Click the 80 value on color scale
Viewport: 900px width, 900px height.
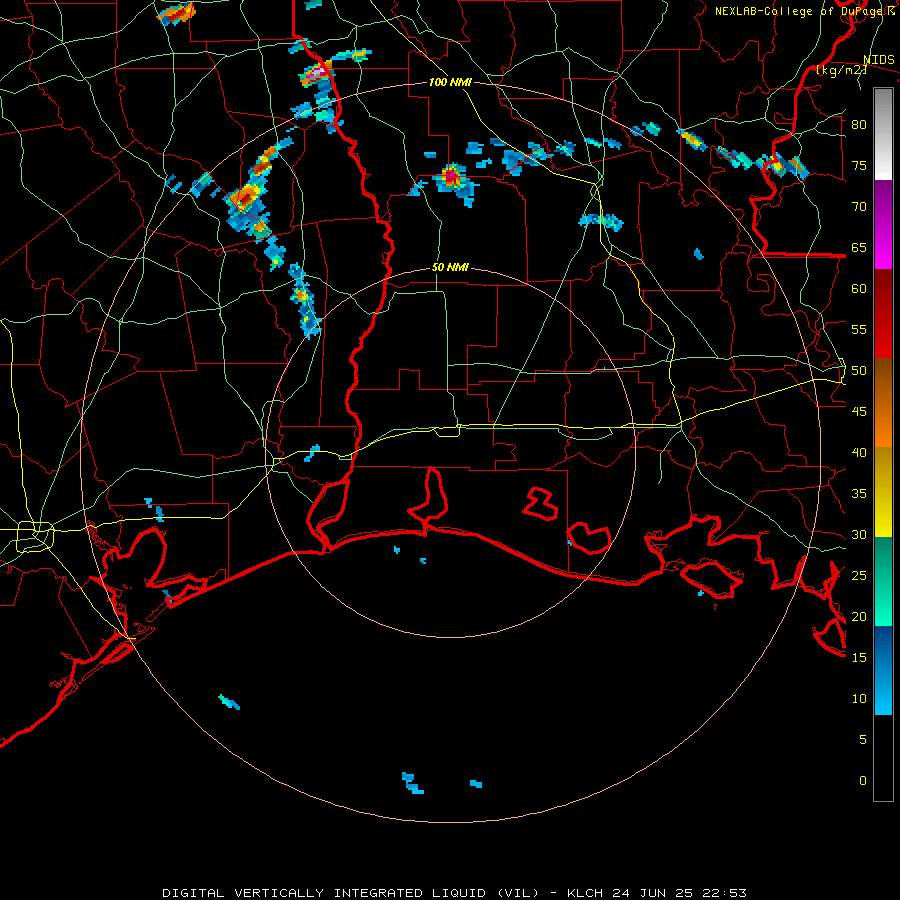click(x=859, y=125)
